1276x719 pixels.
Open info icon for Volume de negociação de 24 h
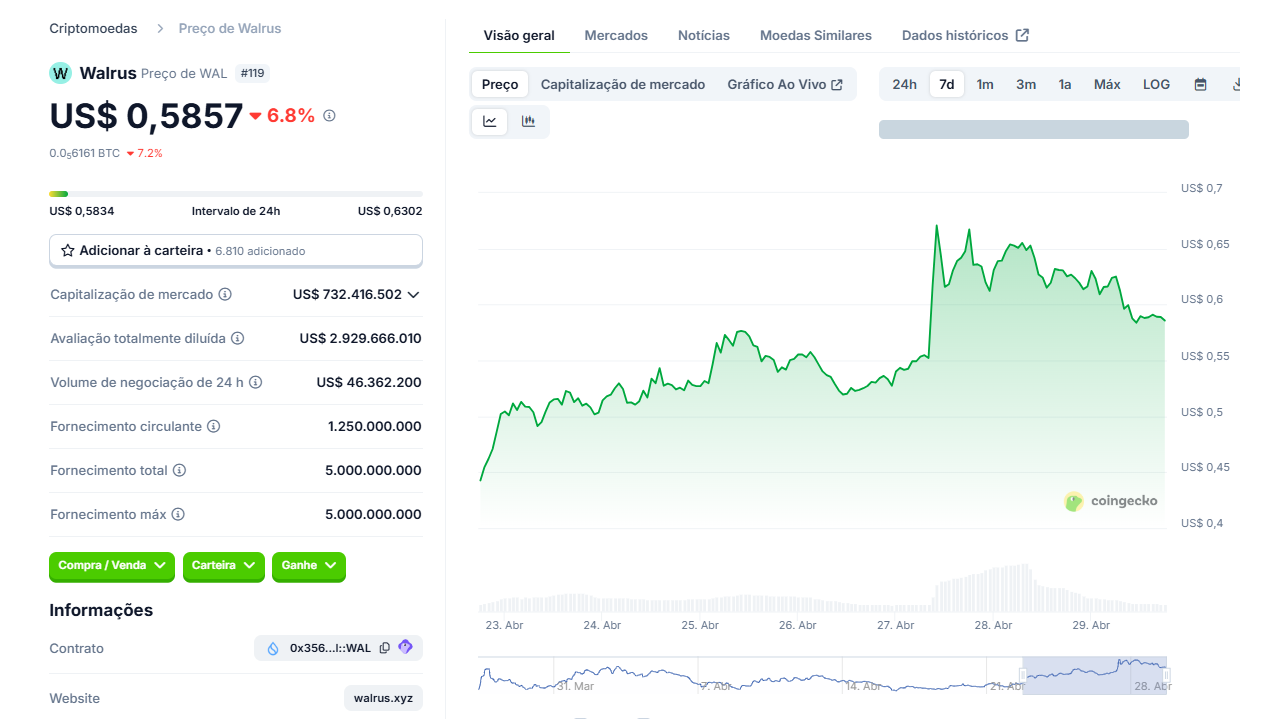(x=255, y=383)
